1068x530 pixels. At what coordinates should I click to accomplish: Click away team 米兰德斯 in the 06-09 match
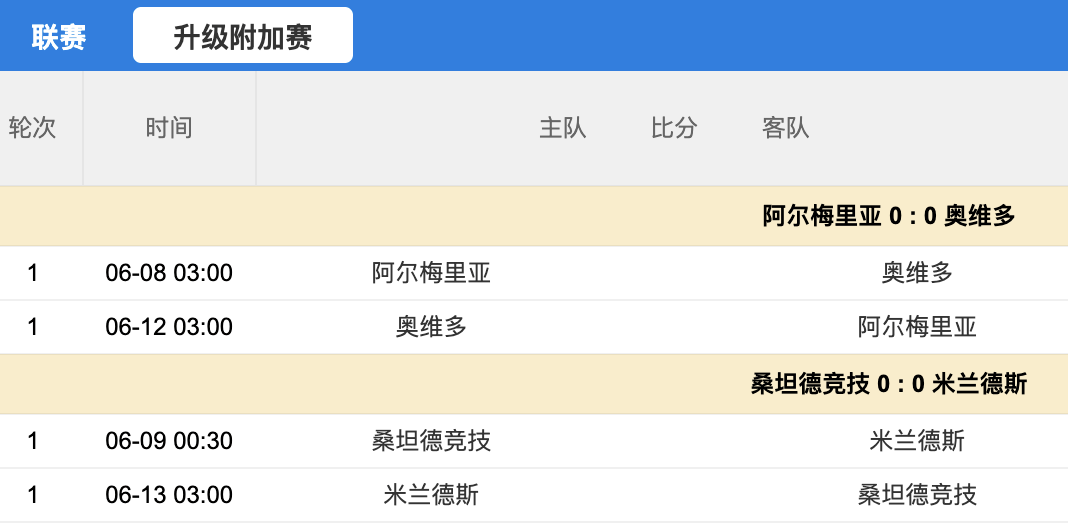pos(917,441)
